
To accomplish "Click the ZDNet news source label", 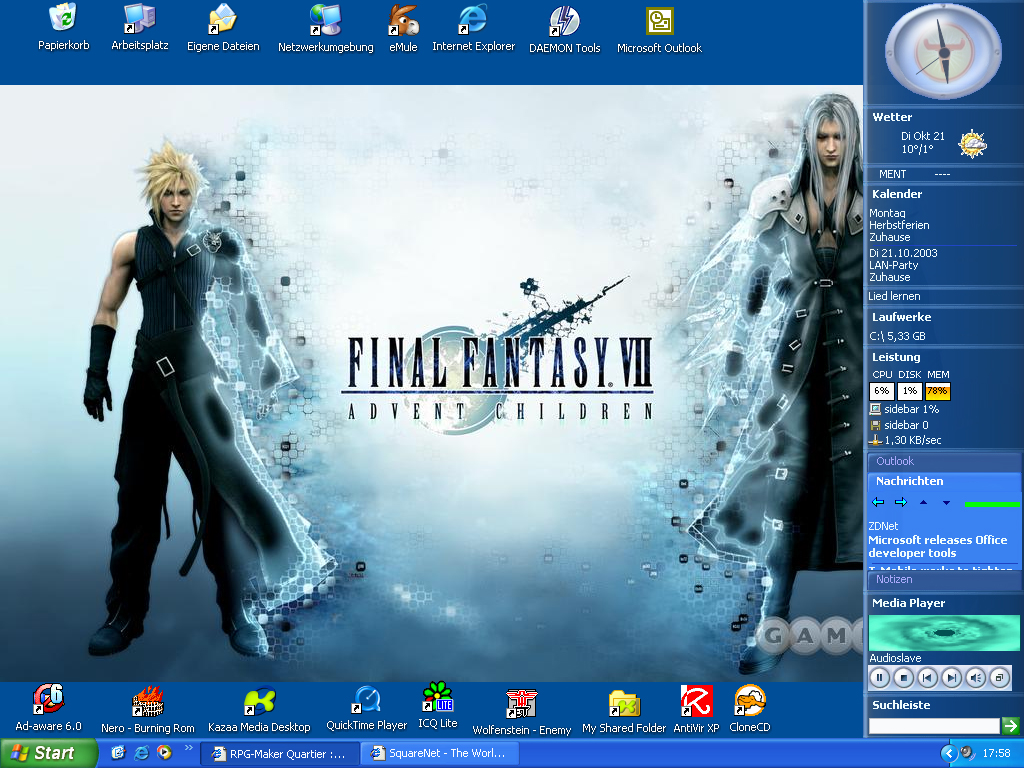I will [x=883, y=526].
